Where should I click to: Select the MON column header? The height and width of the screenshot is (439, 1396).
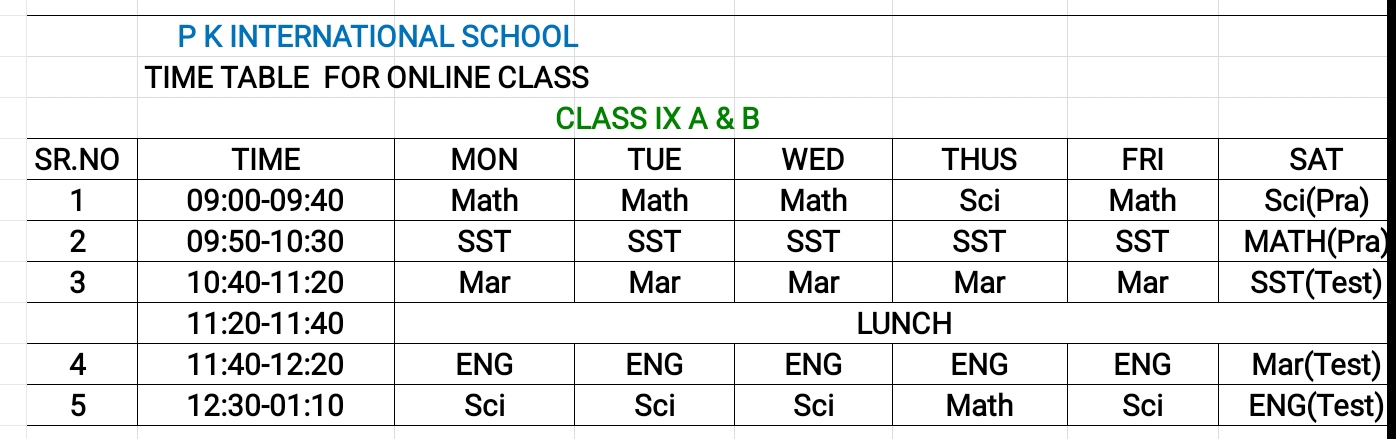484,160
